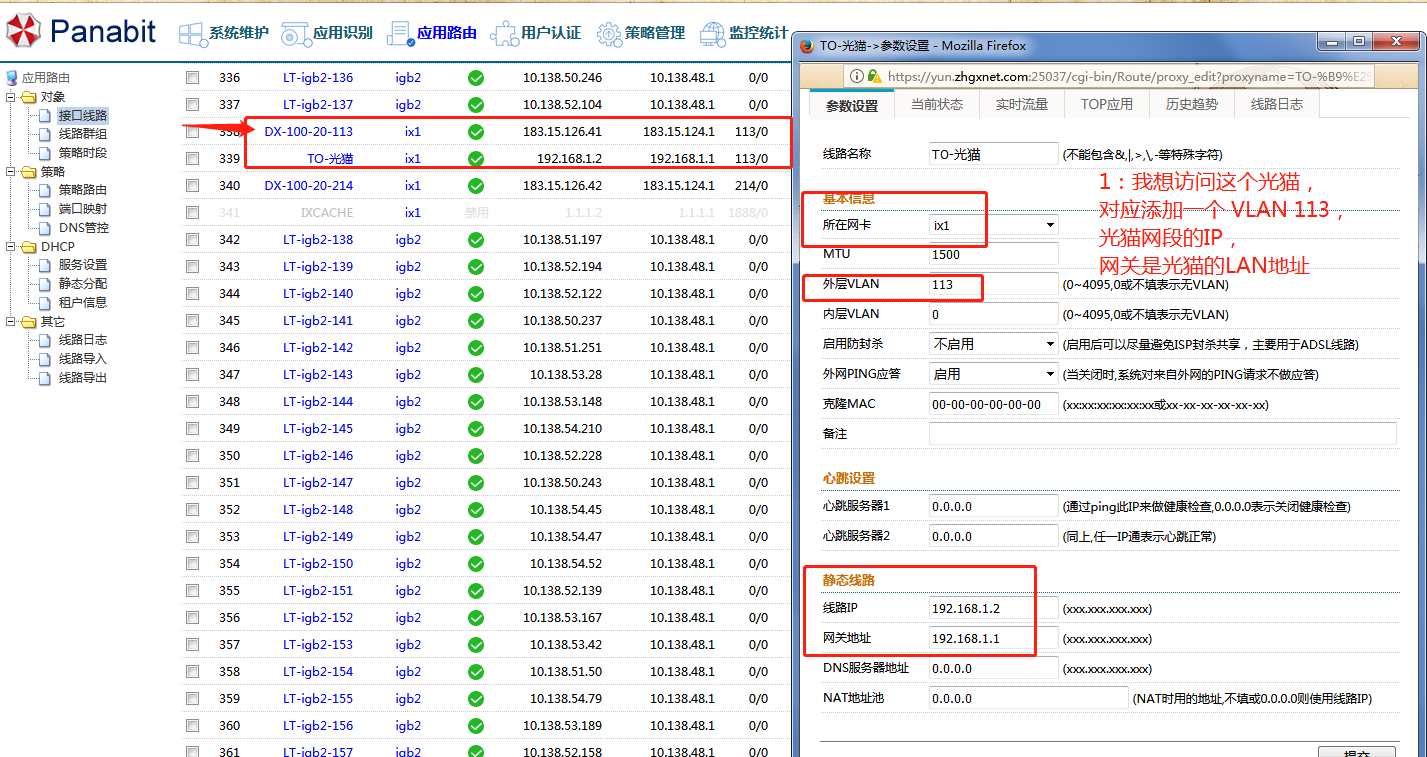
Task: Click the 网关地址 input field
Action: (993, 639)
